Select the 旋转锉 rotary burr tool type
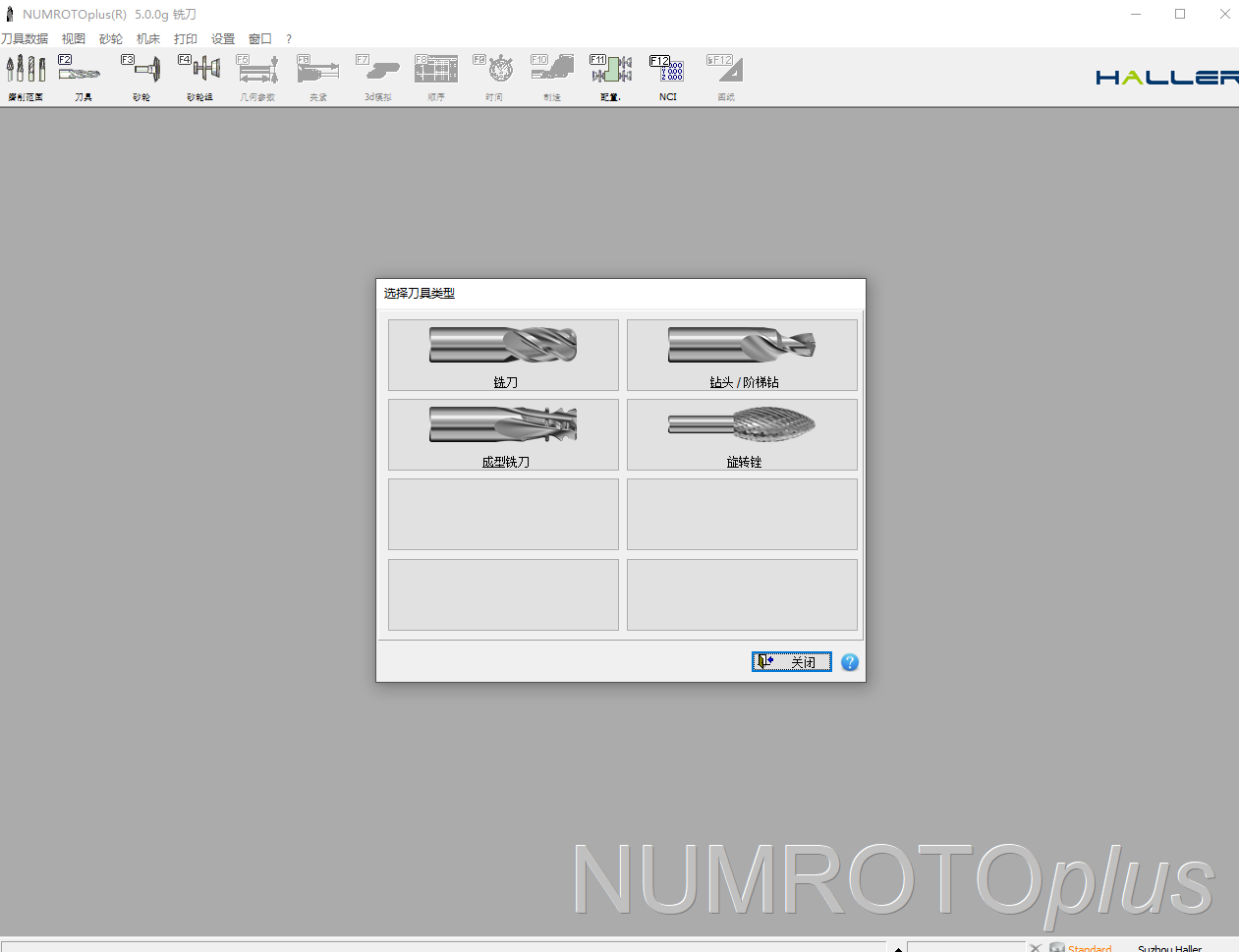 [742, 434]
